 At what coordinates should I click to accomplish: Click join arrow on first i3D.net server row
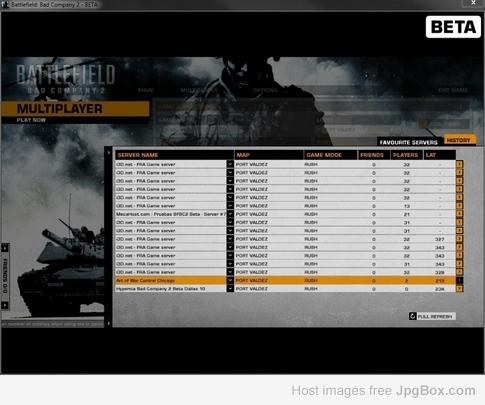(459, 164)
